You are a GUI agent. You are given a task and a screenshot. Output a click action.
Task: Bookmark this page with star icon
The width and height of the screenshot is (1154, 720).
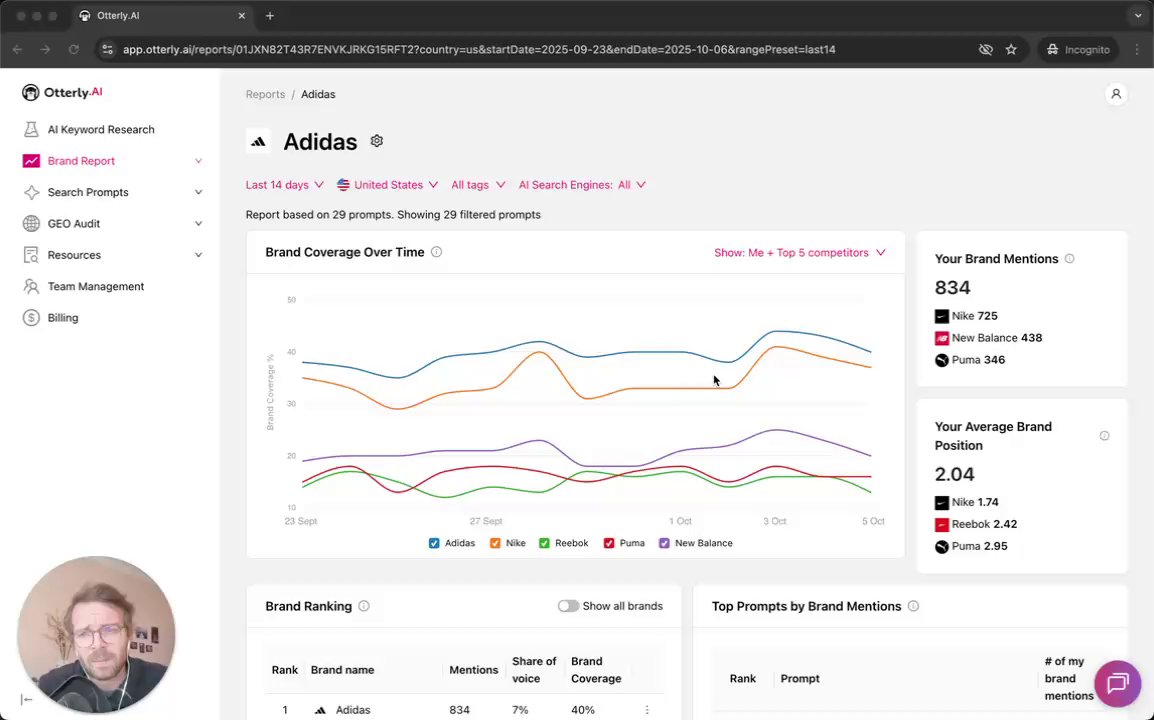(1011, 49)
